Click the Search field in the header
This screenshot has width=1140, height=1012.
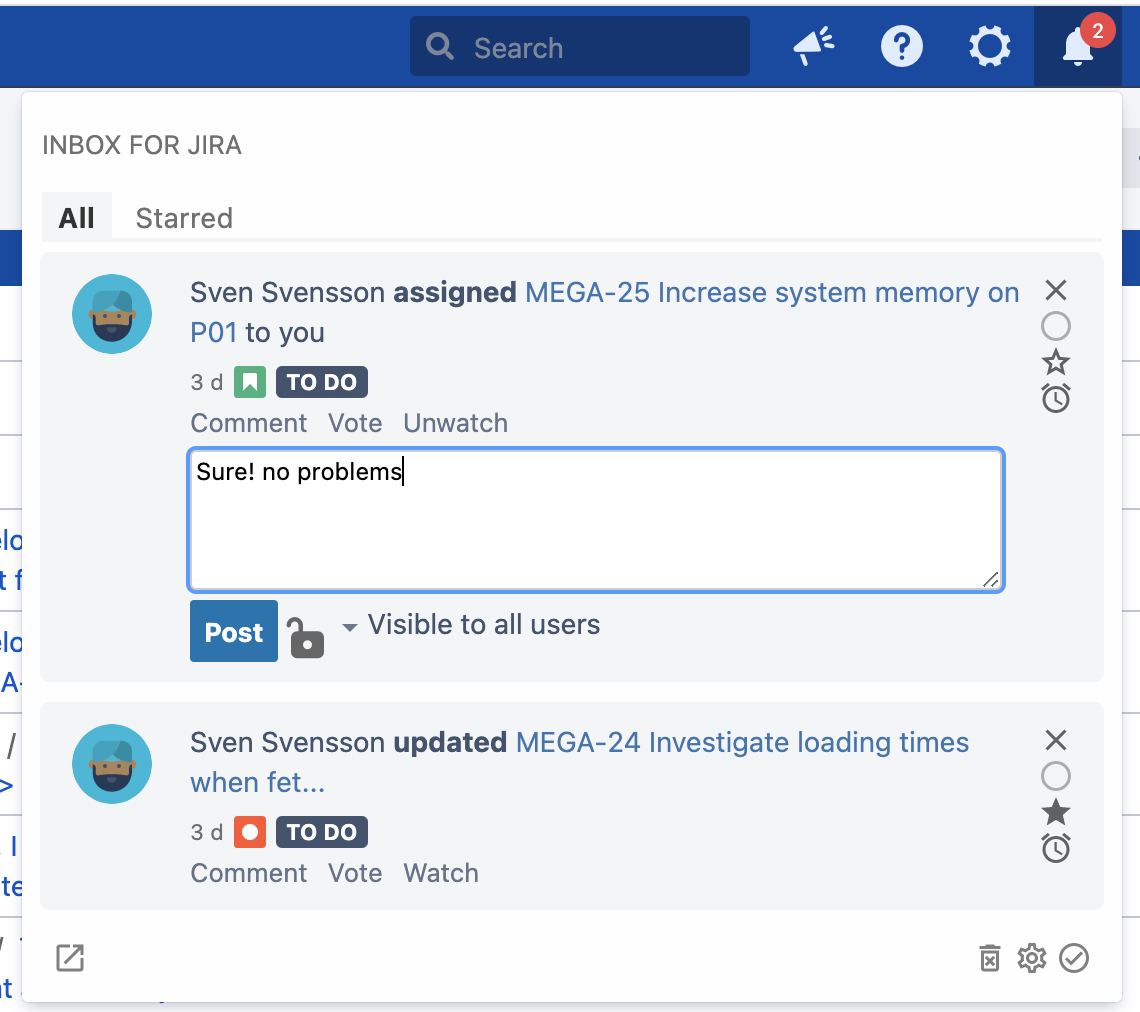coord(579,47)
